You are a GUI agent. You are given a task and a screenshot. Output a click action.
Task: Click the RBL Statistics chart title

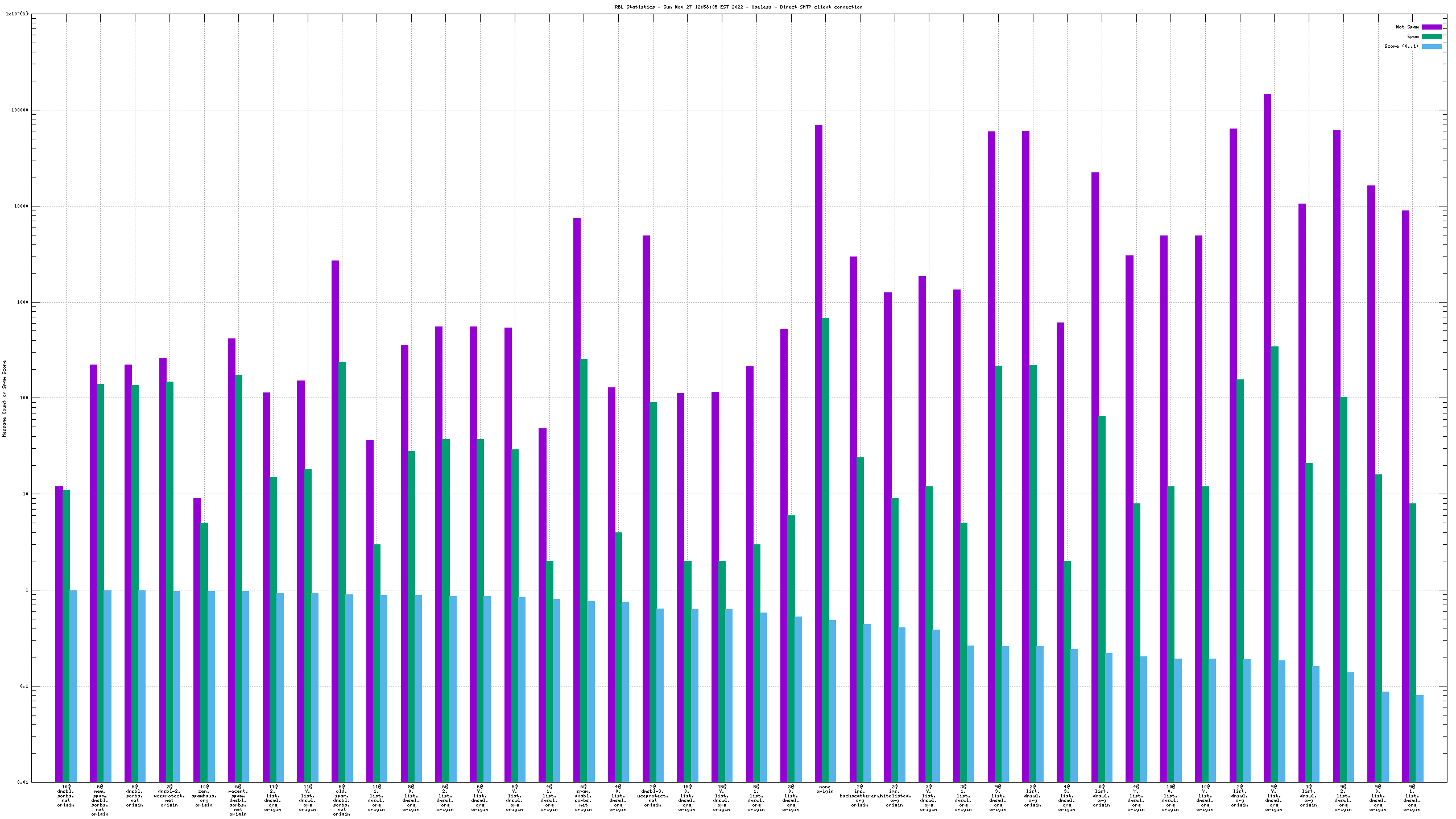[x=738, y=7]
